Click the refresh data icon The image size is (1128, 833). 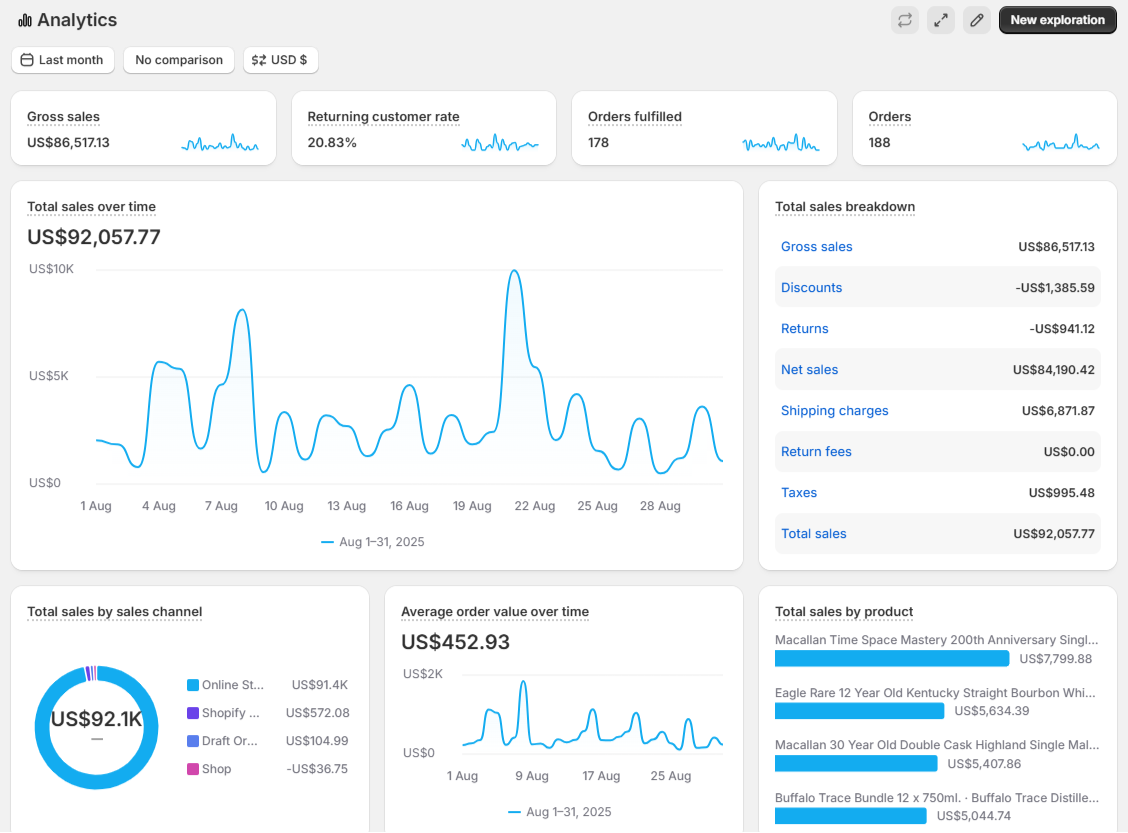[x=905, y=20]
